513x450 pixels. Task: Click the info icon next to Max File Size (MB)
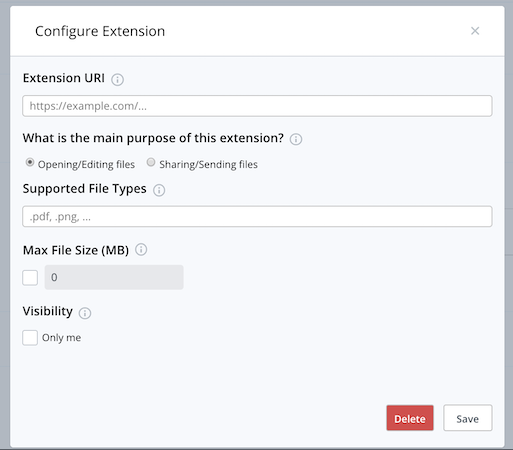coord(141,250)
